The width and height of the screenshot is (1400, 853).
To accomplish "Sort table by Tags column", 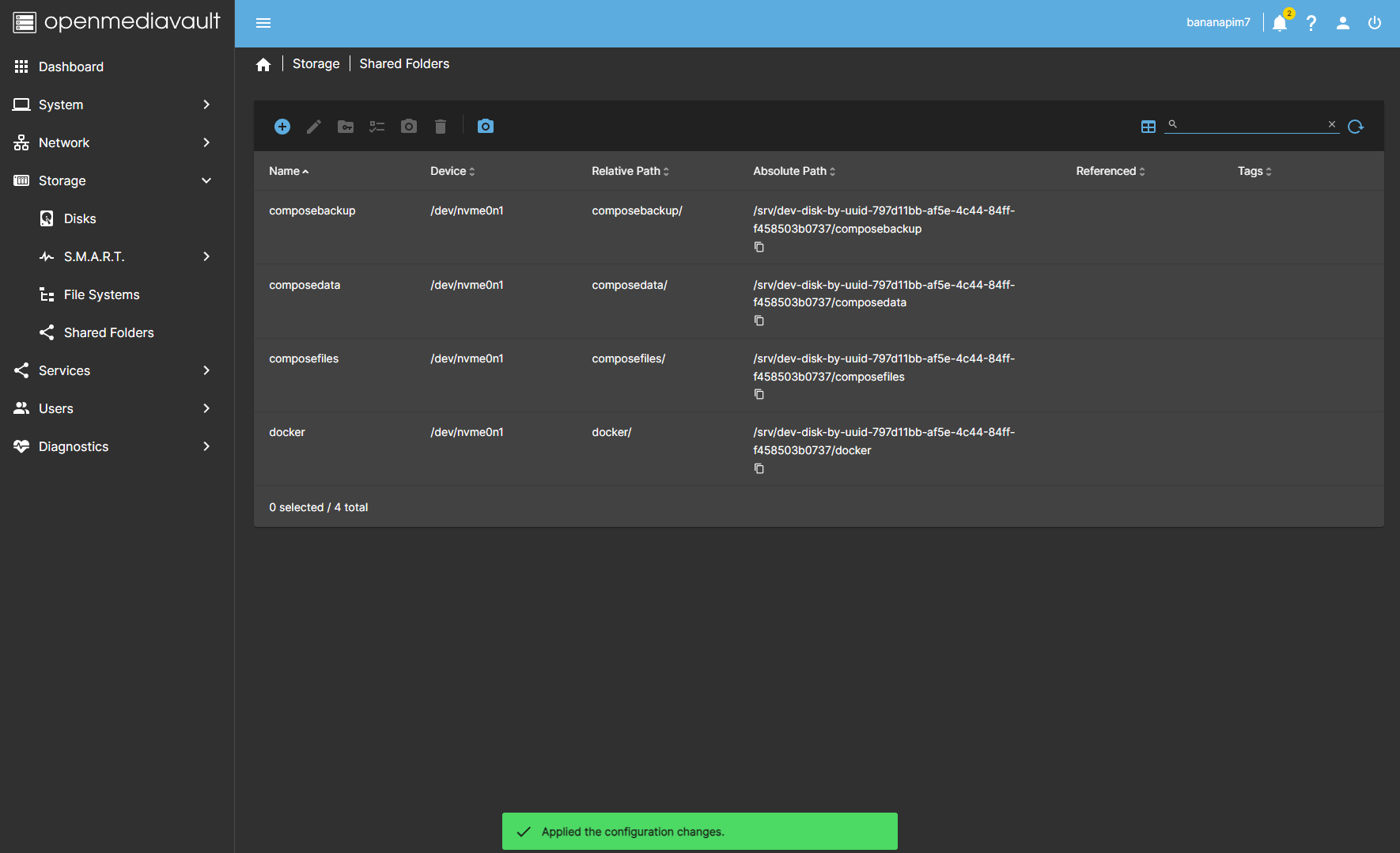I will click(1254, 171).
